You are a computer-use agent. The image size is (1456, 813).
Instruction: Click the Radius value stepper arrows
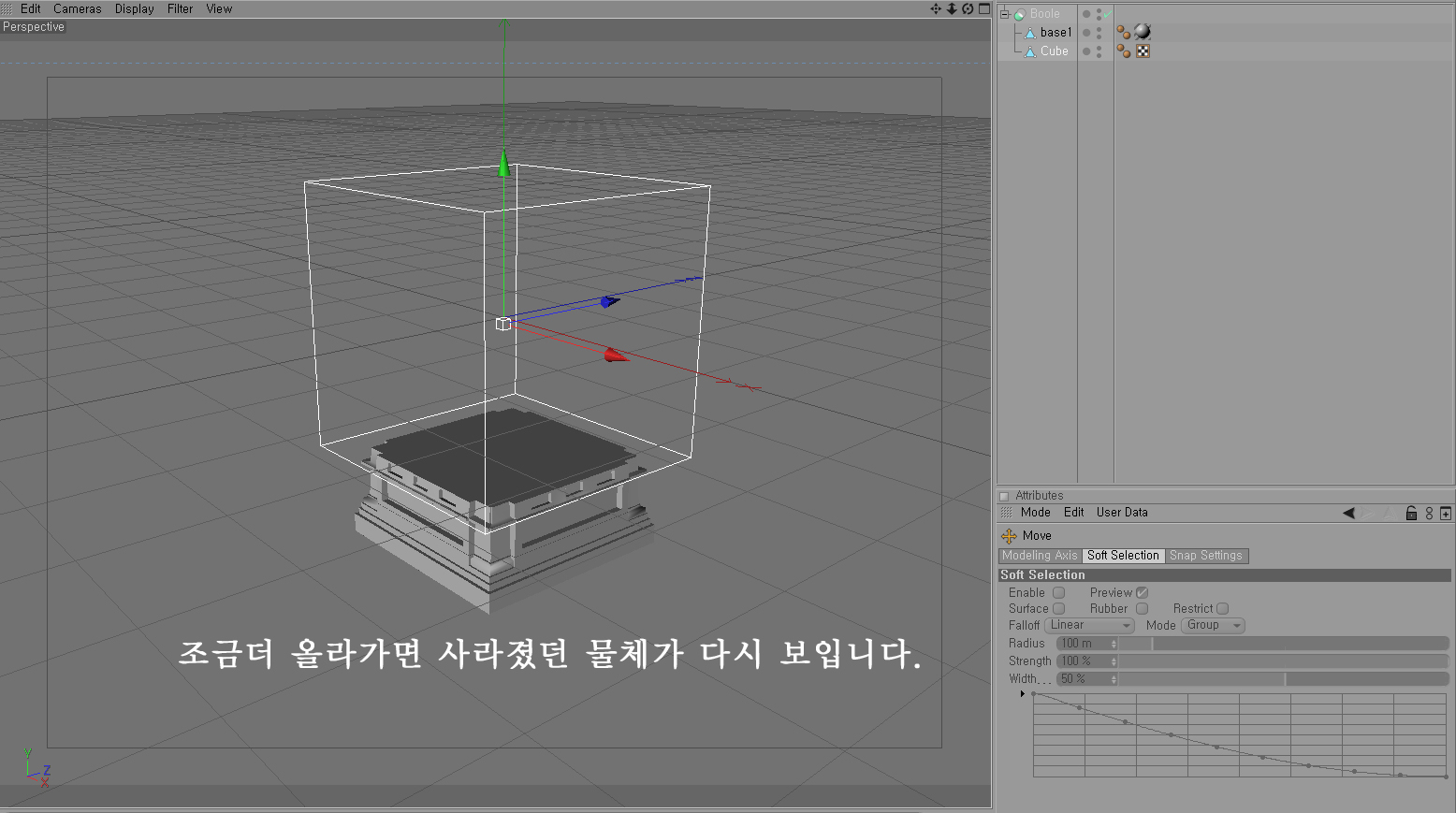[1114, 644]
